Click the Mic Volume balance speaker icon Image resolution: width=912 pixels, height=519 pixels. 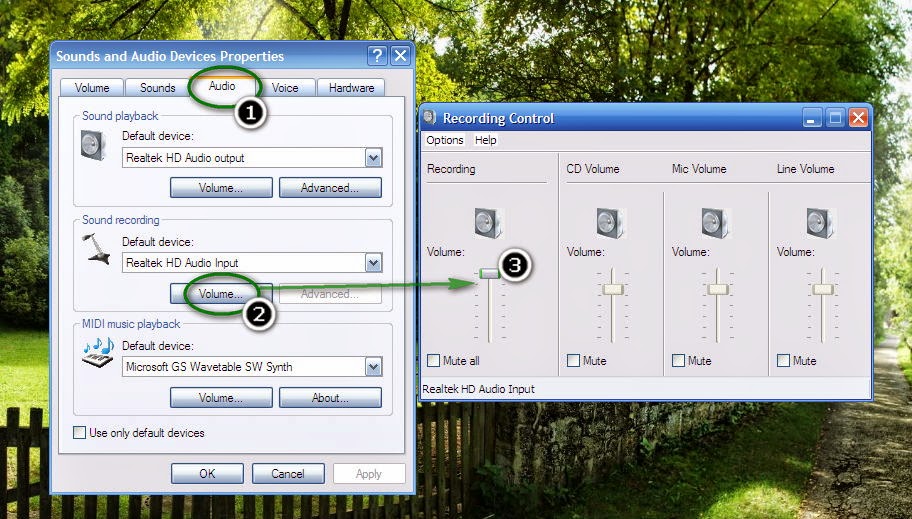point(715,223)
